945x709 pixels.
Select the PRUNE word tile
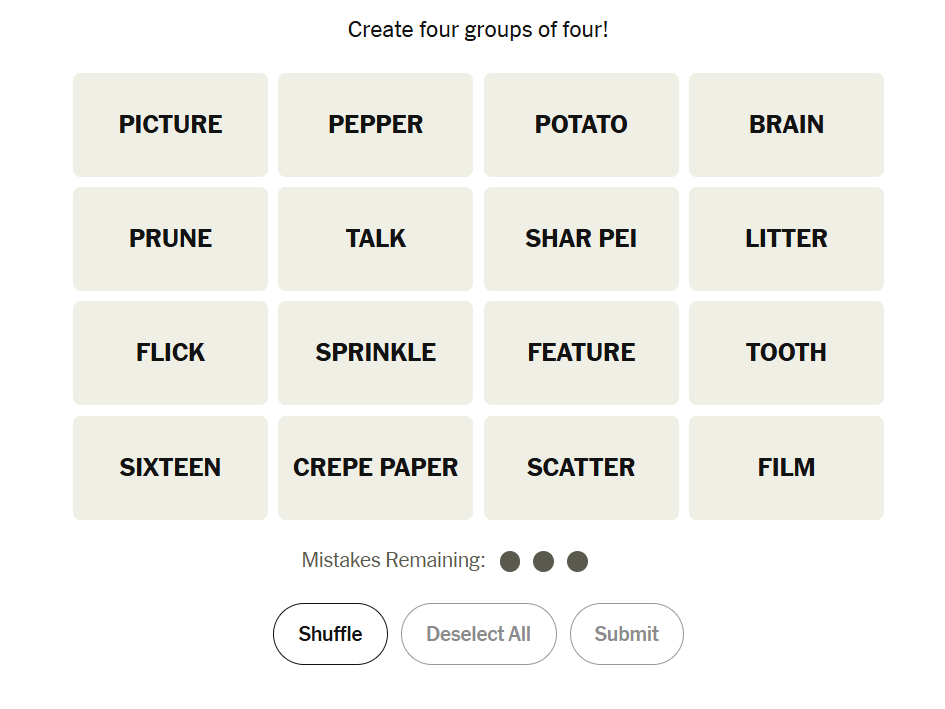pos(170,239)
